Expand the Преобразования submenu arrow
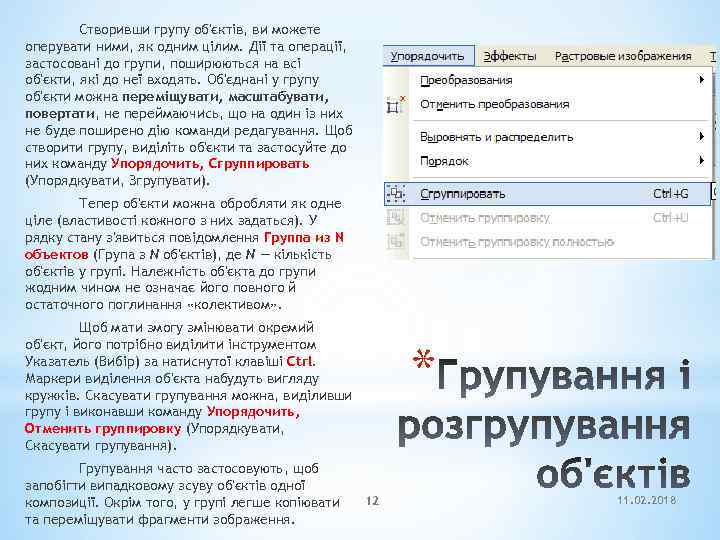The image size is (720, 540). 701,79
